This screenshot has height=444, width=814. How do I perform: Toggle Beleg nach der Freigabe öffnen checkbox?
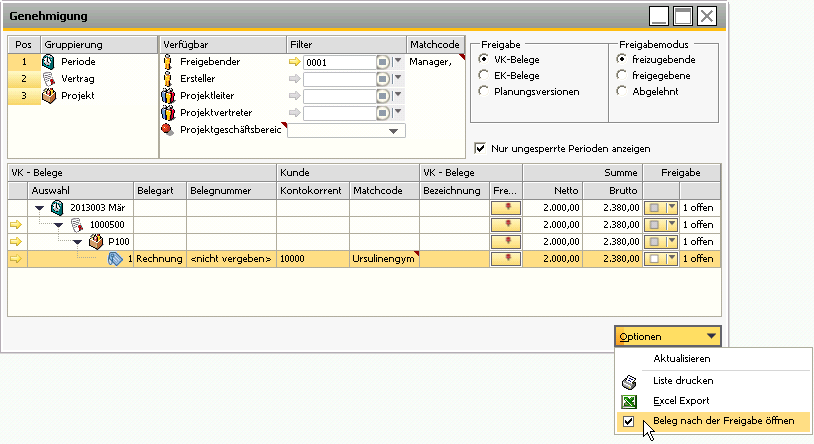click(628, 422)
